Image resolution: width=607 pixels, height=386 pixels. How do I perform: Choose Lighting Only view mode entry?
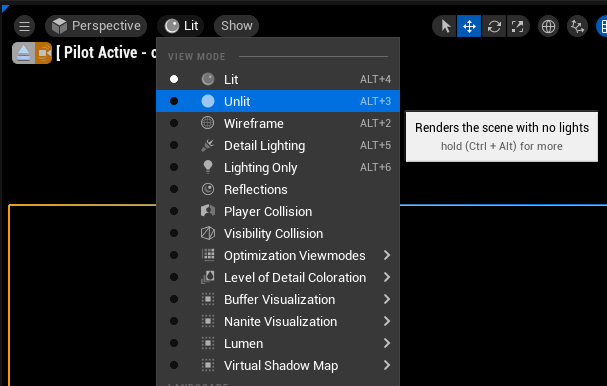(x=278, y=167)
